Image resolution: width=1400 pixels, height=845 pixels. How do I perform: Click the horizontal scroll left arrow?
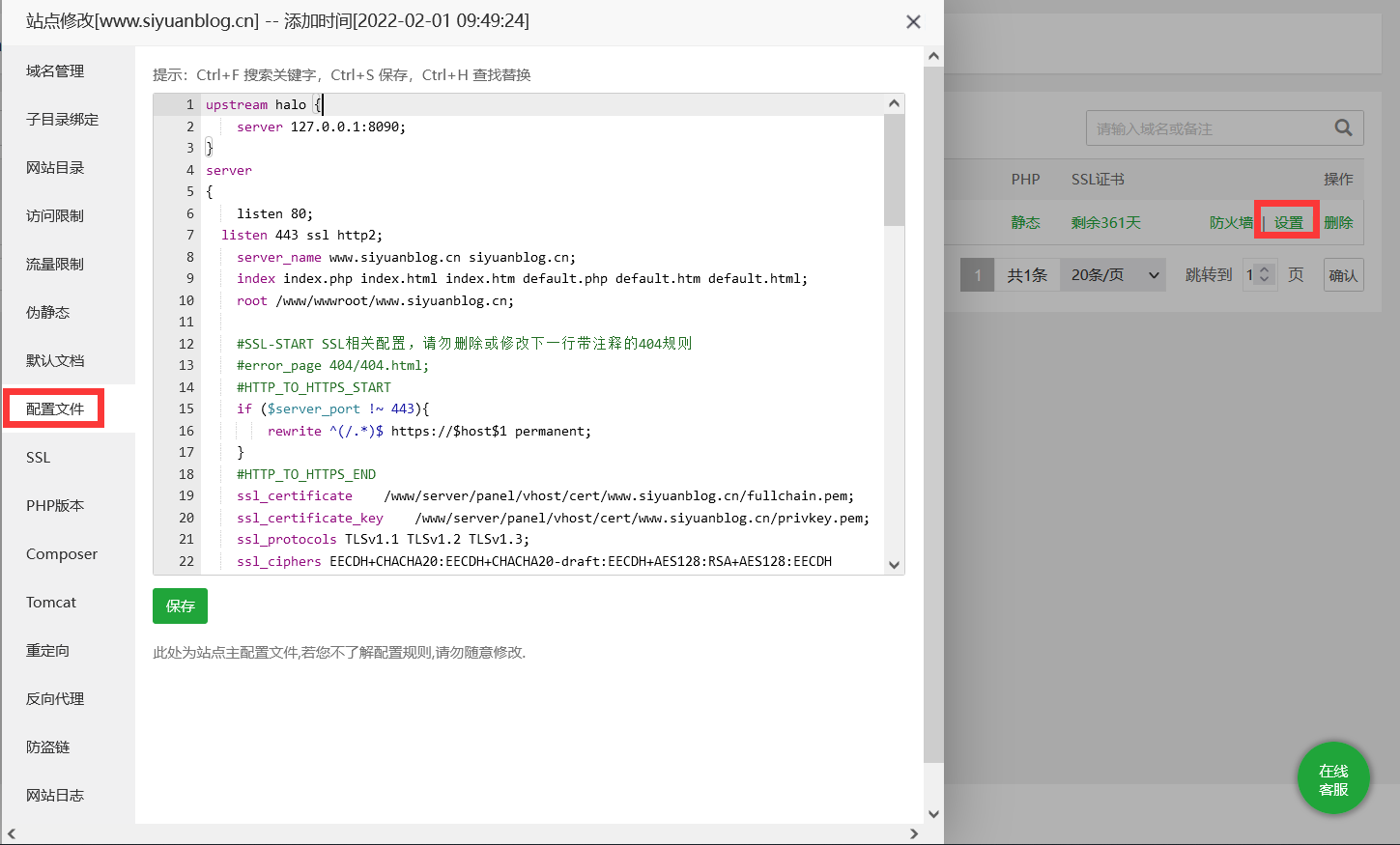(x=12, y=833)
